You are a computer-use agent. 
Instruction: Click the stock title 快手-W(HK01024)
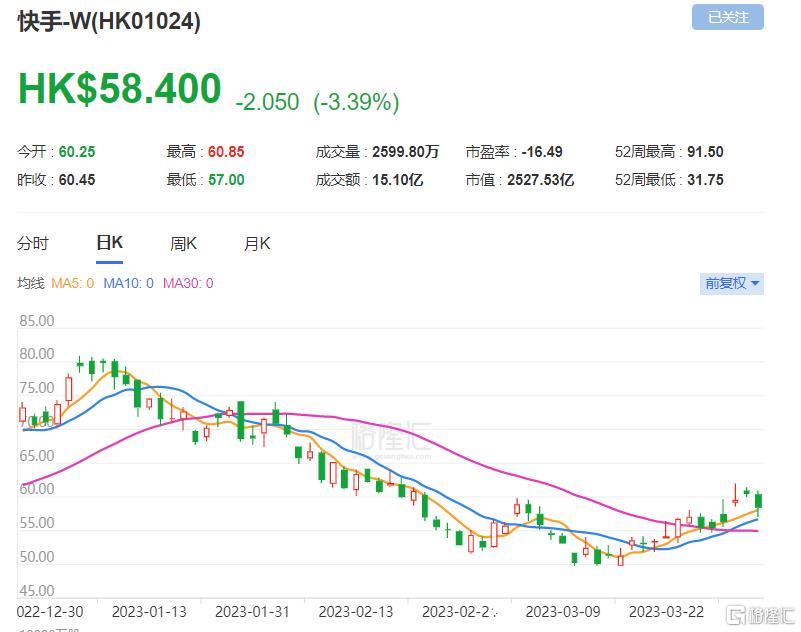coord(109,21)
